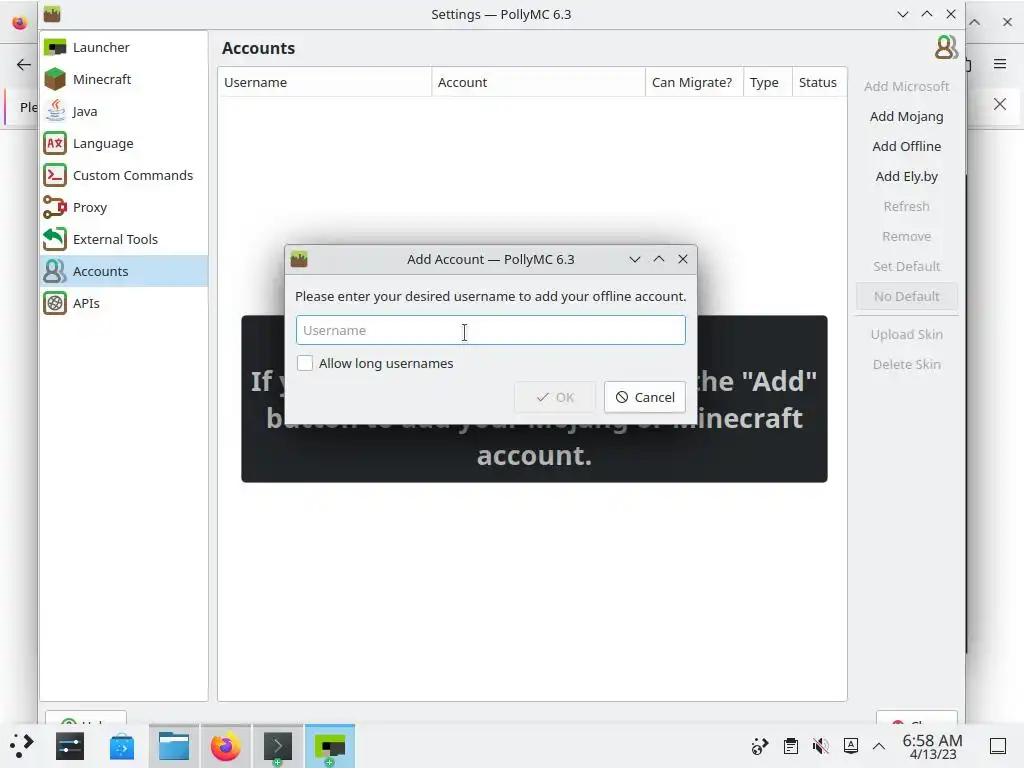Open the APIs settings icon

(x=55, y=304)
